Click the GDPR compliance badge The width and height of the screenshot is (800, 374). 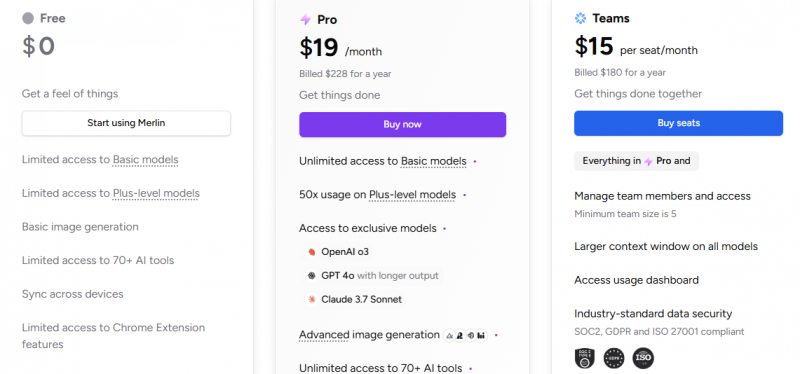[x=614, y=358]
